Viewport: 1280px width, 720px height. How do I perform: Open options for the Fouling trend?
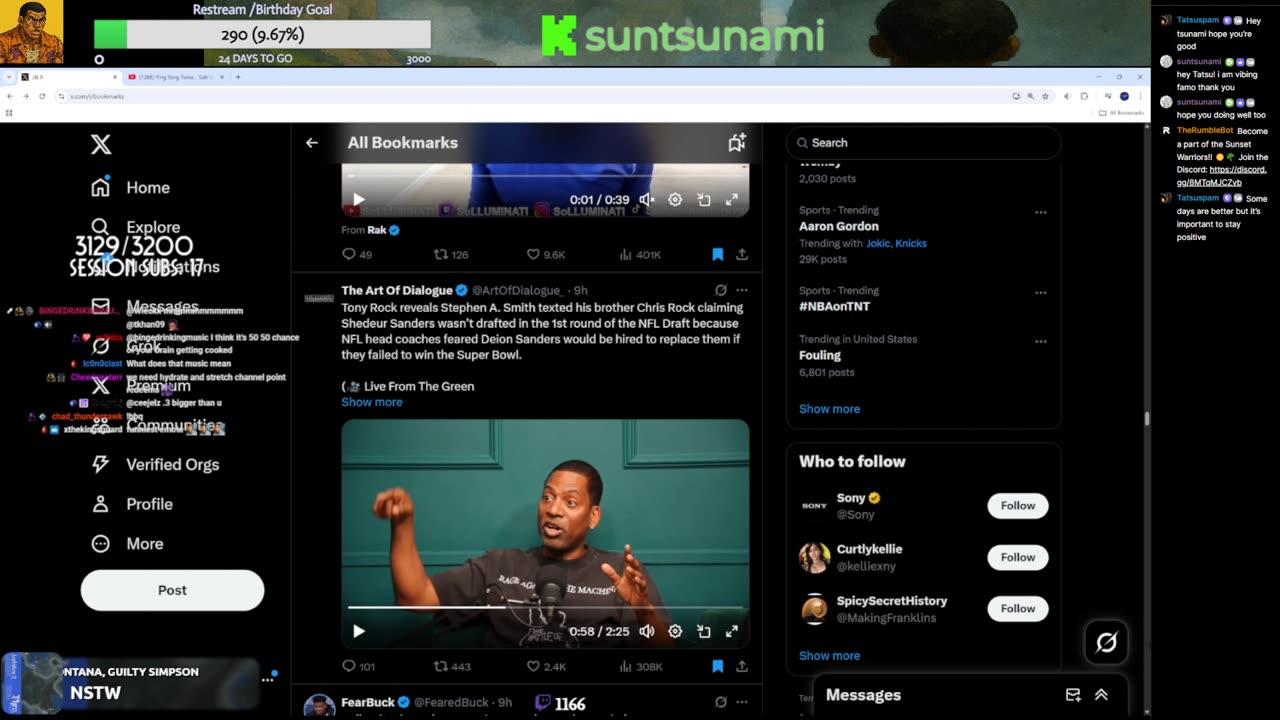pos(1041,341)
